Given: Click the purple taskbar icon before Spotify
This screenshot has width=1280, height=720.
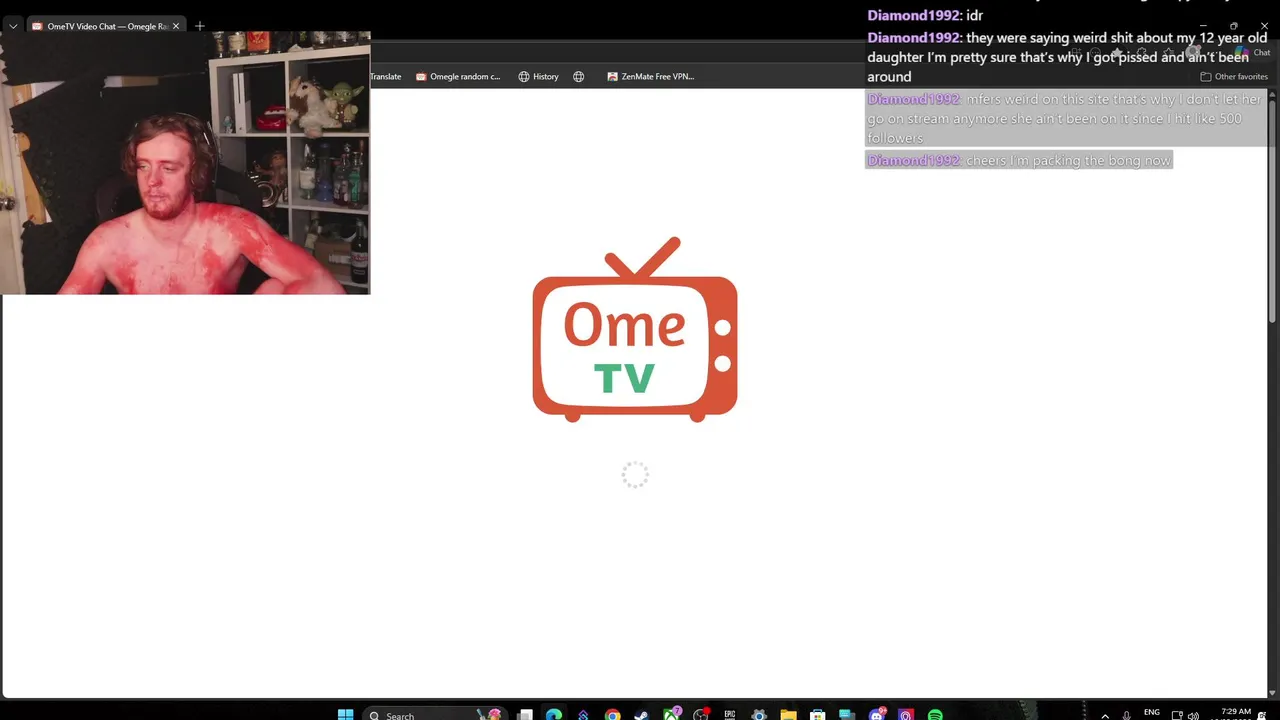Looking at the screenshot, I should [x=906, y=714].
